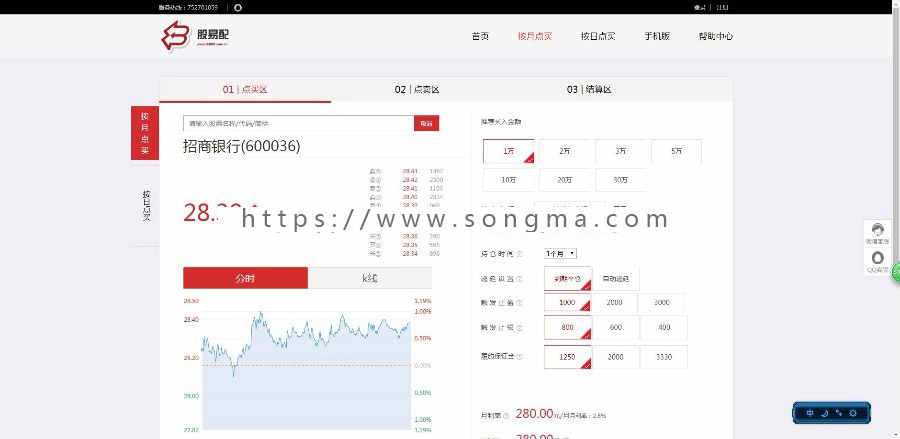Screen dimensions: 900x439
Task: Switch to the 01 点买区 tab
Action: (245, 90)
